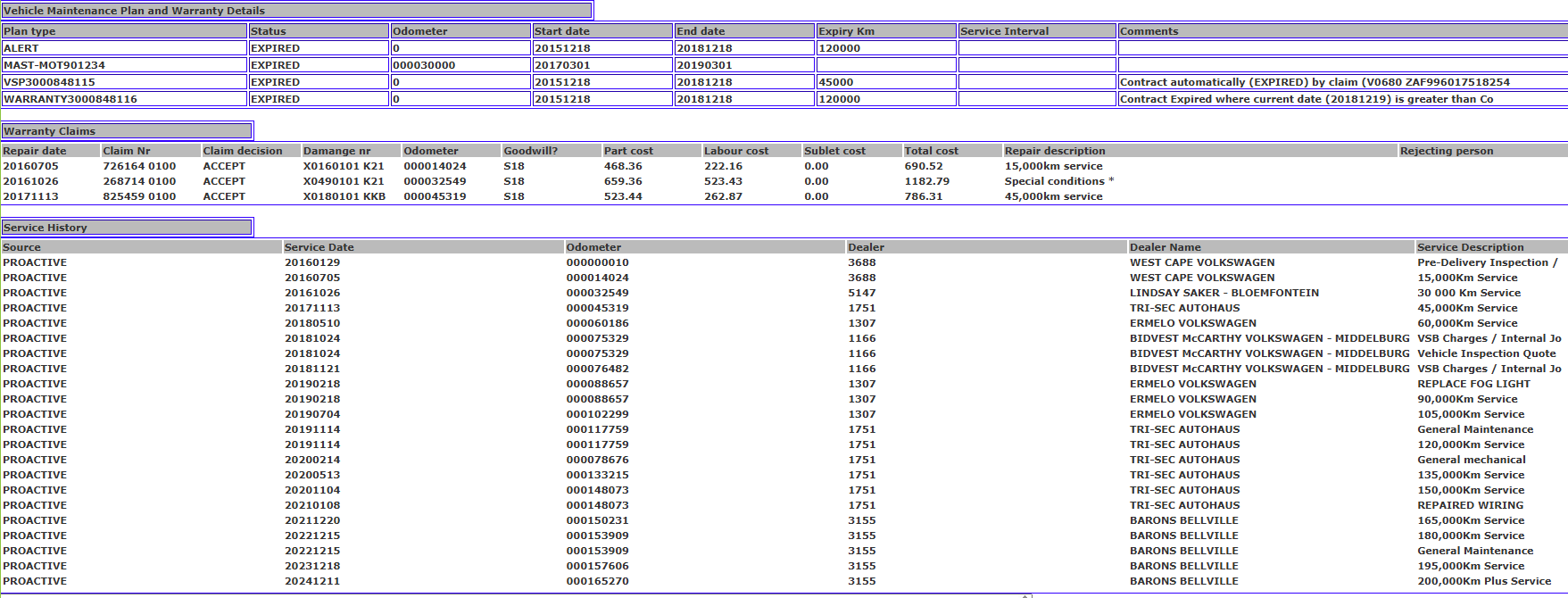Click the Vehicle Maintenance Plan and Warranty Details header
The height and width of the screenshot is (598, 1568).
[296, 11]
